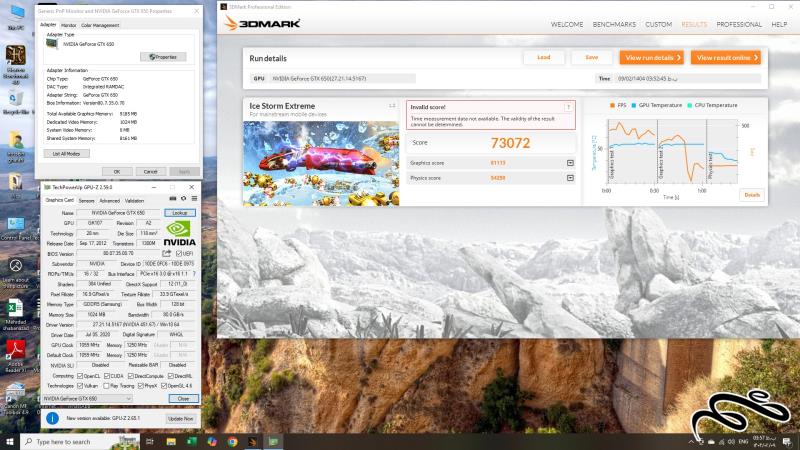
Task: Open the Excel file on desktop
Action: tap(15, 315)
